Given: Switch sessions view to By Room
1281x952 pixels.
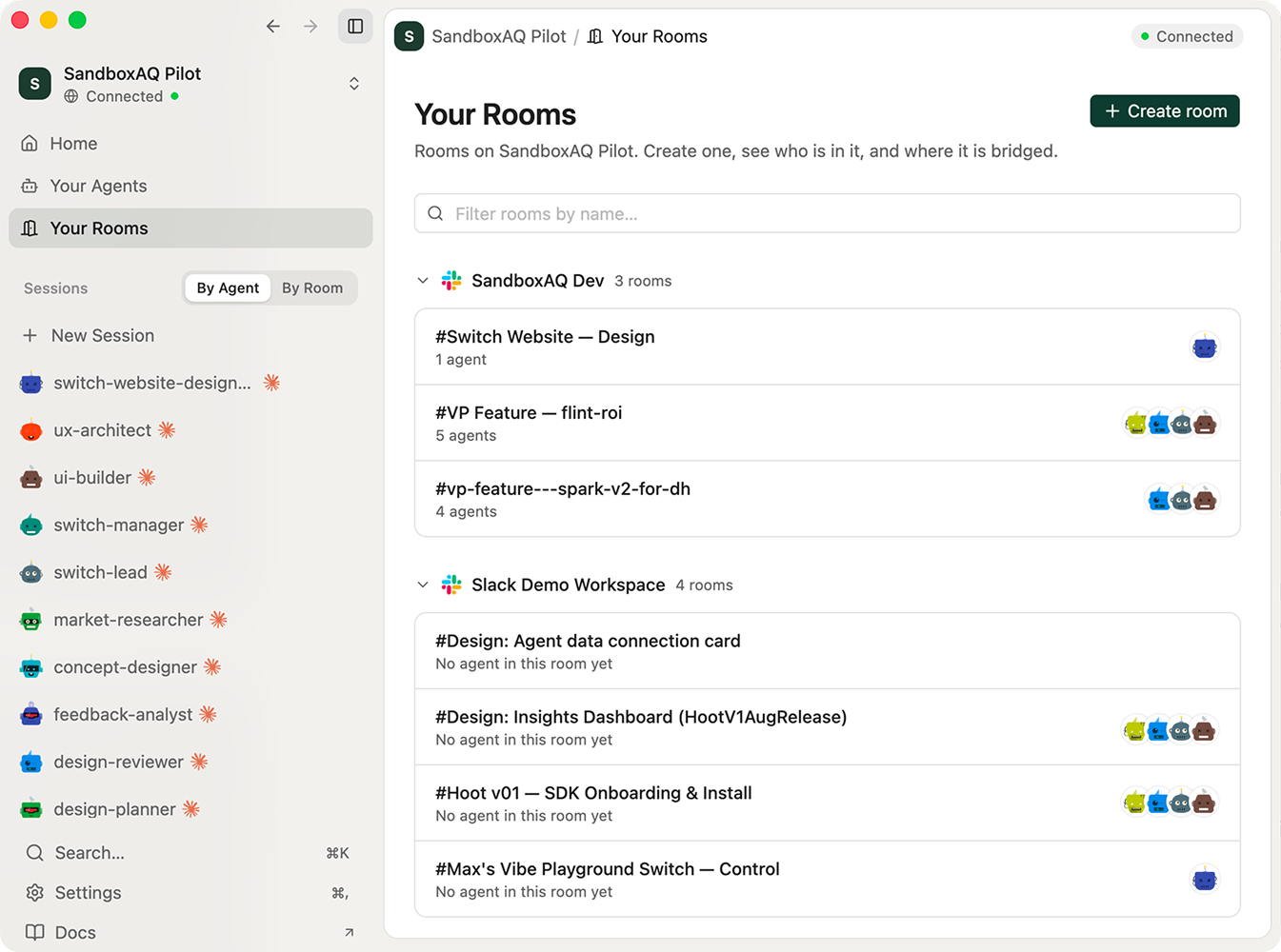Looking at the screenshot, I should (312, 288).
